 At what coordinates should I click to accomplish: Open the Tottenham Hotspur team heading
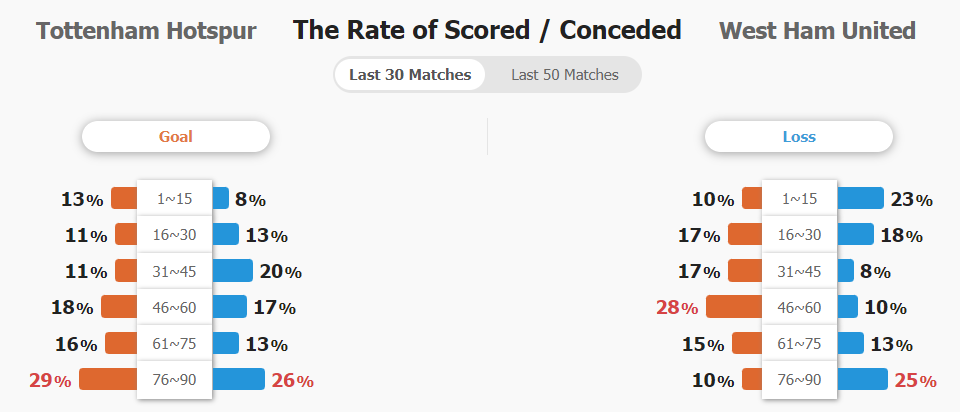pyautogui.click(x=146, y=31)
